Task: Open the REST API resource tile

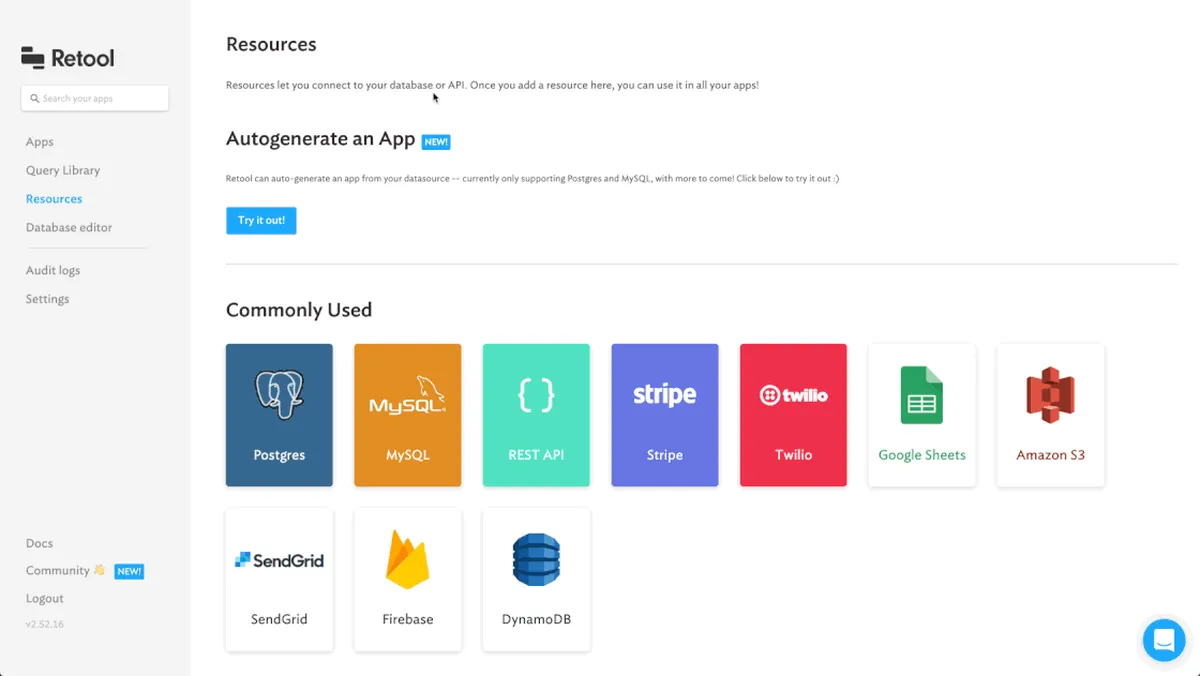Action: click(x=536, y=415)
